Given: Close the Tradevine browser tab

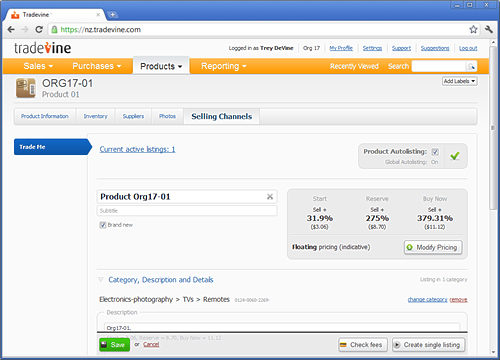Looking at the screenshot, I should 98,15.
